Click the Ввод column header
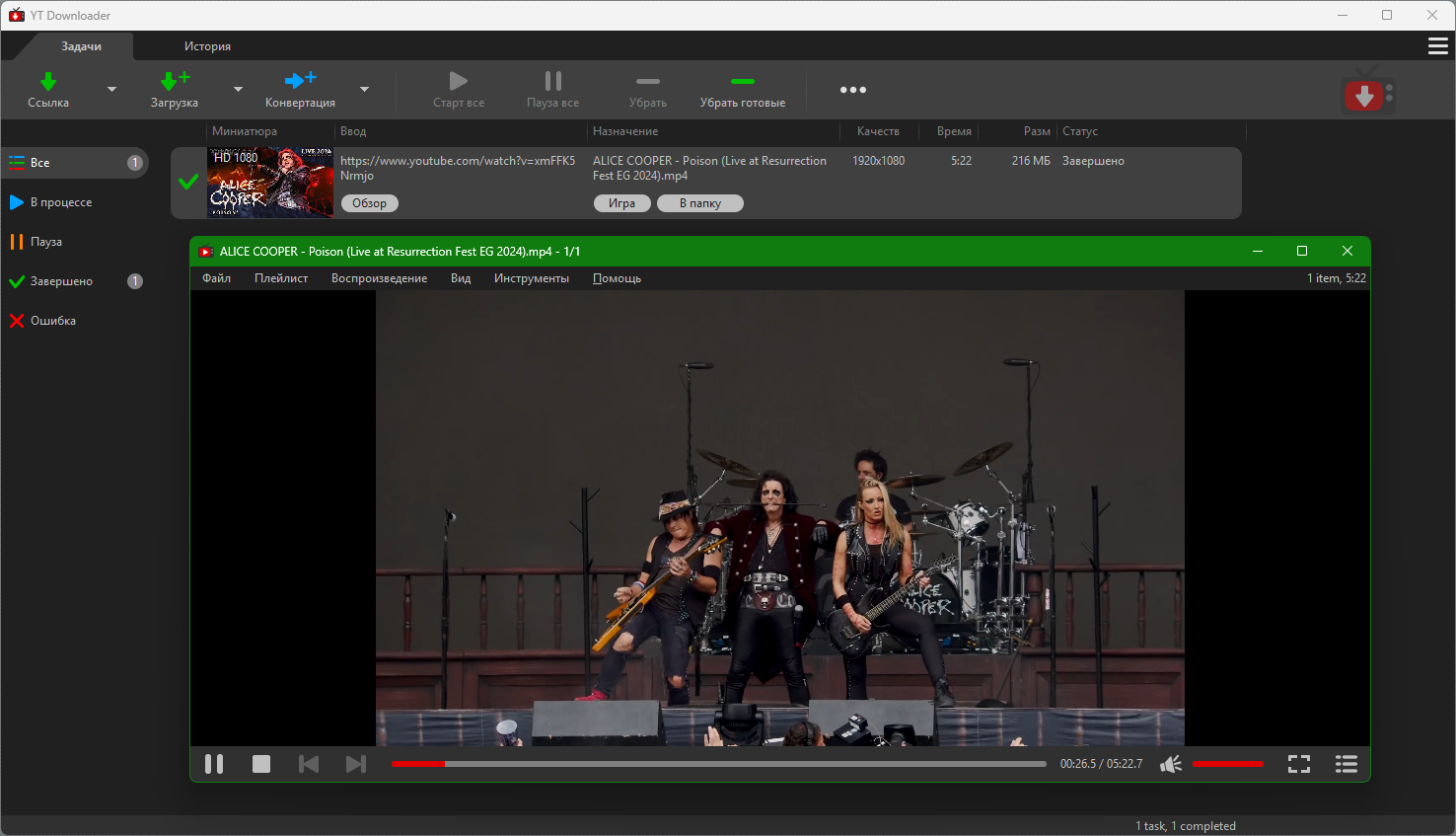 click(x=353, y=131)
